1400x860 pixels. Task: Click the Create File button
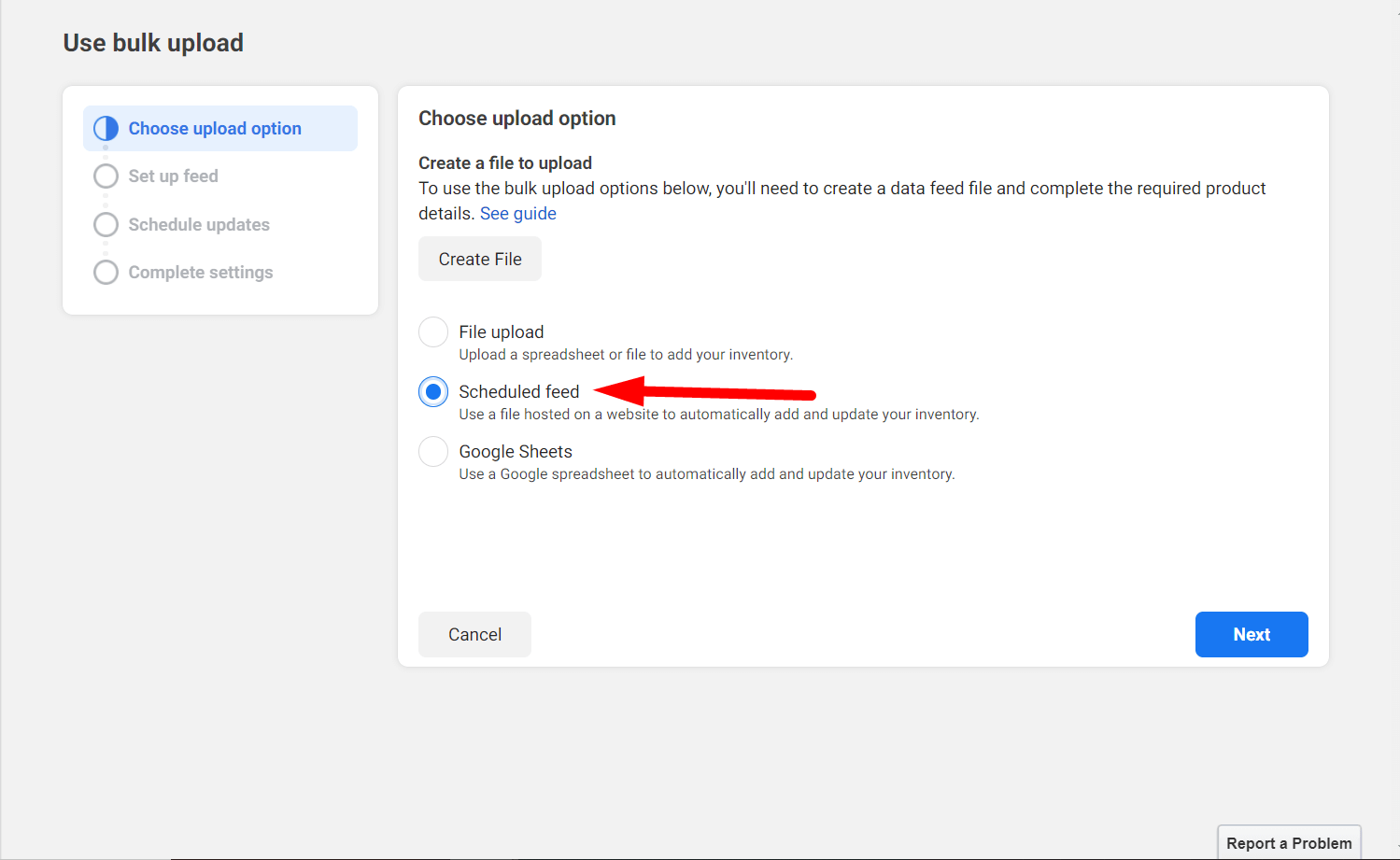(x=479, y=259)
